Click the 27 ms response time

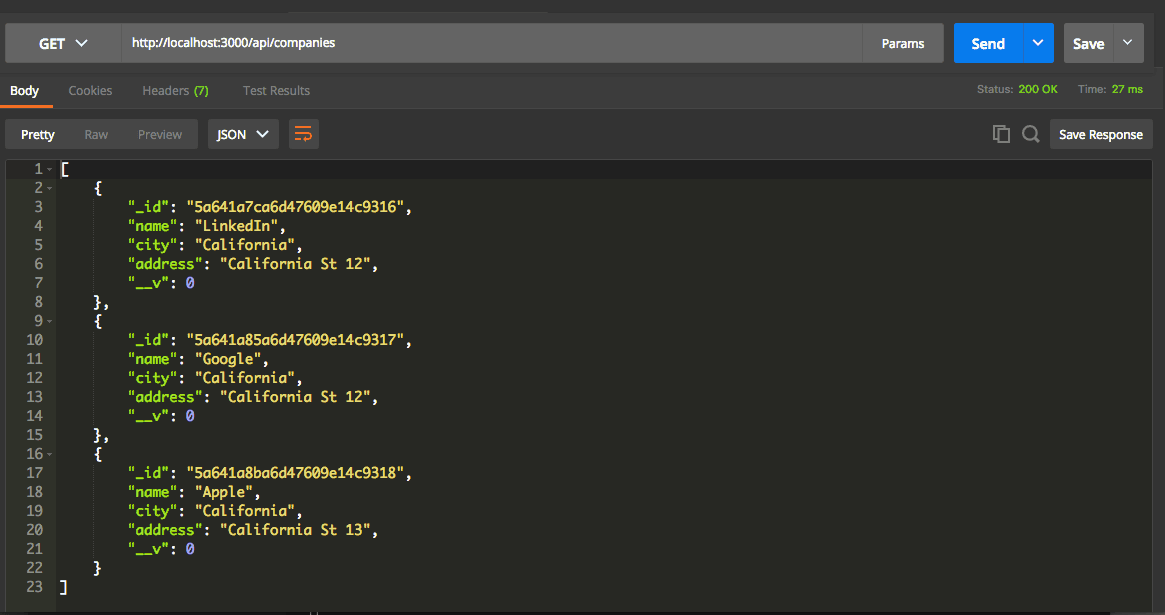click(x=1127, y=89)
